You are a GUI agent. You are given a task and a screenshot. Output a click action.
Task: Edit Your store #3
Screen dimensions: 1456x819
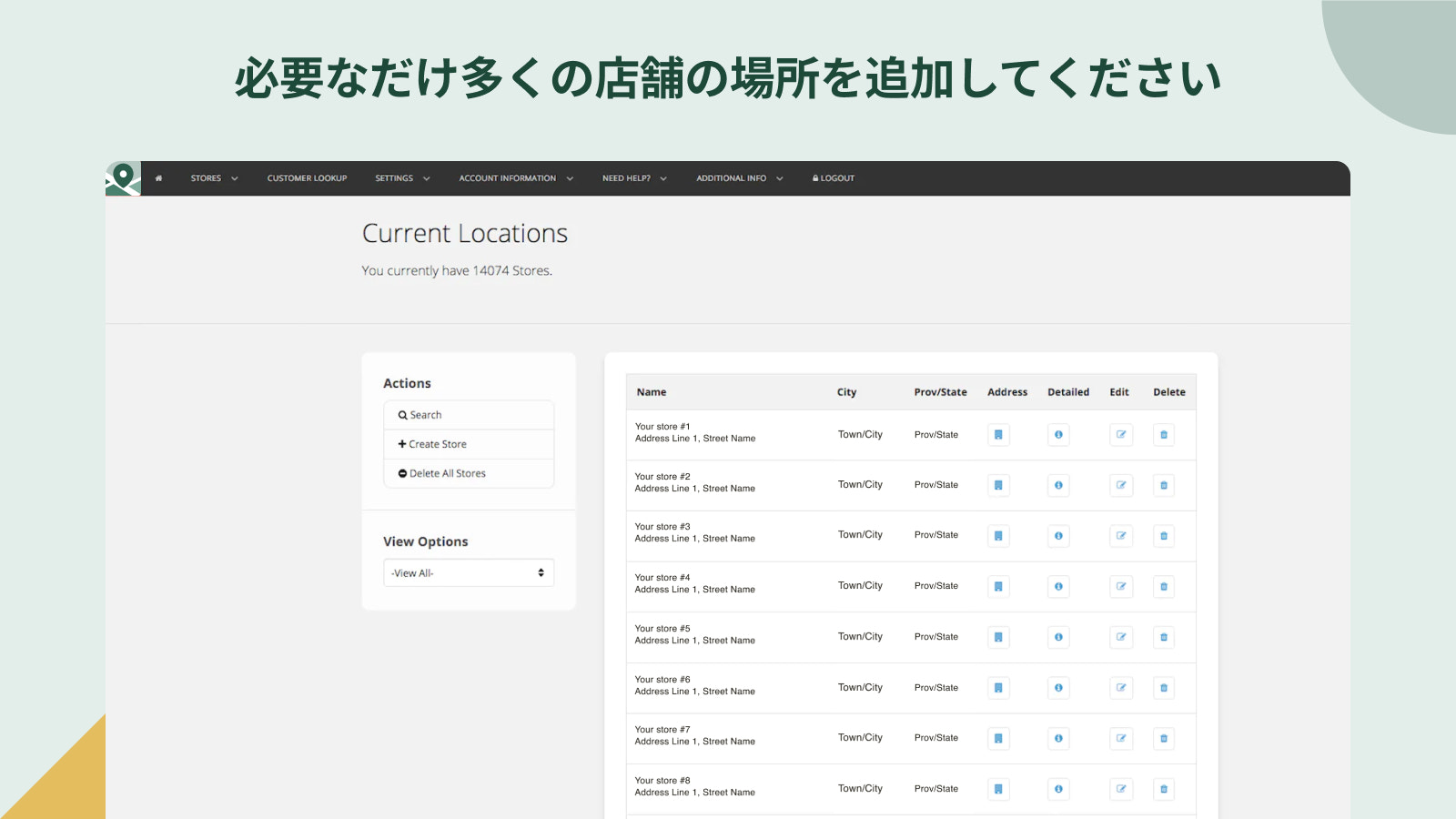click(x=1121, y=536)
